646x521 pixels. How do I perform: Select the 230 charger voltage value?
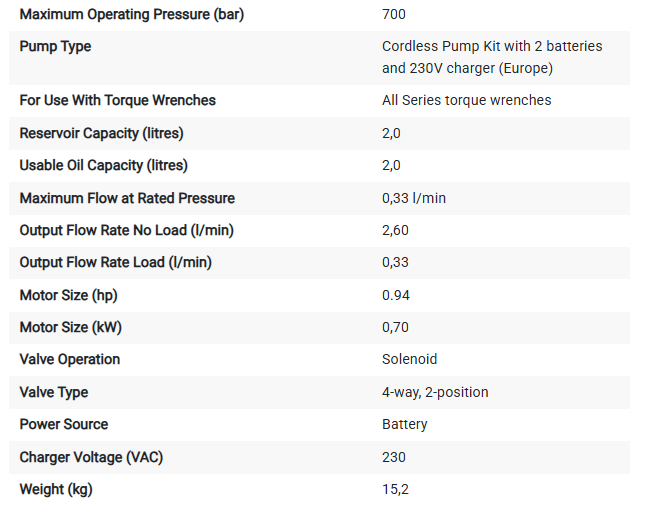(x=394, y=457)
